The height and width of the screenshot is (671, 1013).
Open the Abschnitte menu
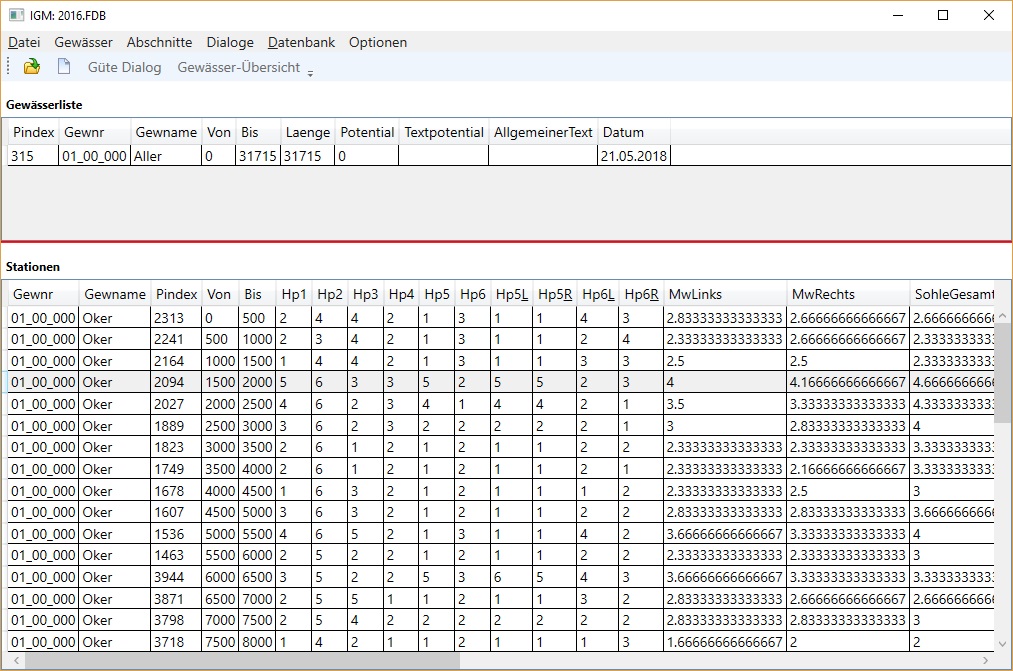159,42
